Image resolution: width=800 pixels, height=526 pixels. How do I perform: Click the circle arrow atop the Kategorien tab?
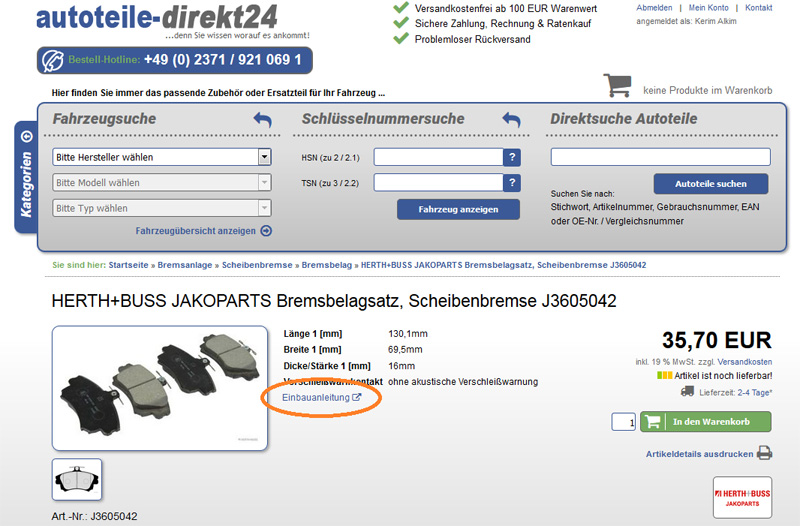(x=27, y=136)
